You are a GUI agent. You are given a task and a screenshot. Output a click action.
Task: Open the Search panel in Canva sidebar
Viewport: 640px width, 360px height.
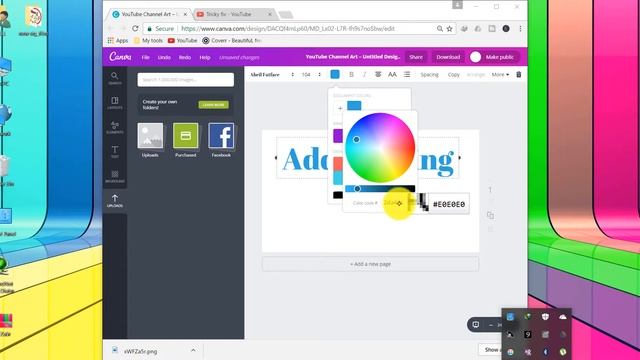[115, 78]
